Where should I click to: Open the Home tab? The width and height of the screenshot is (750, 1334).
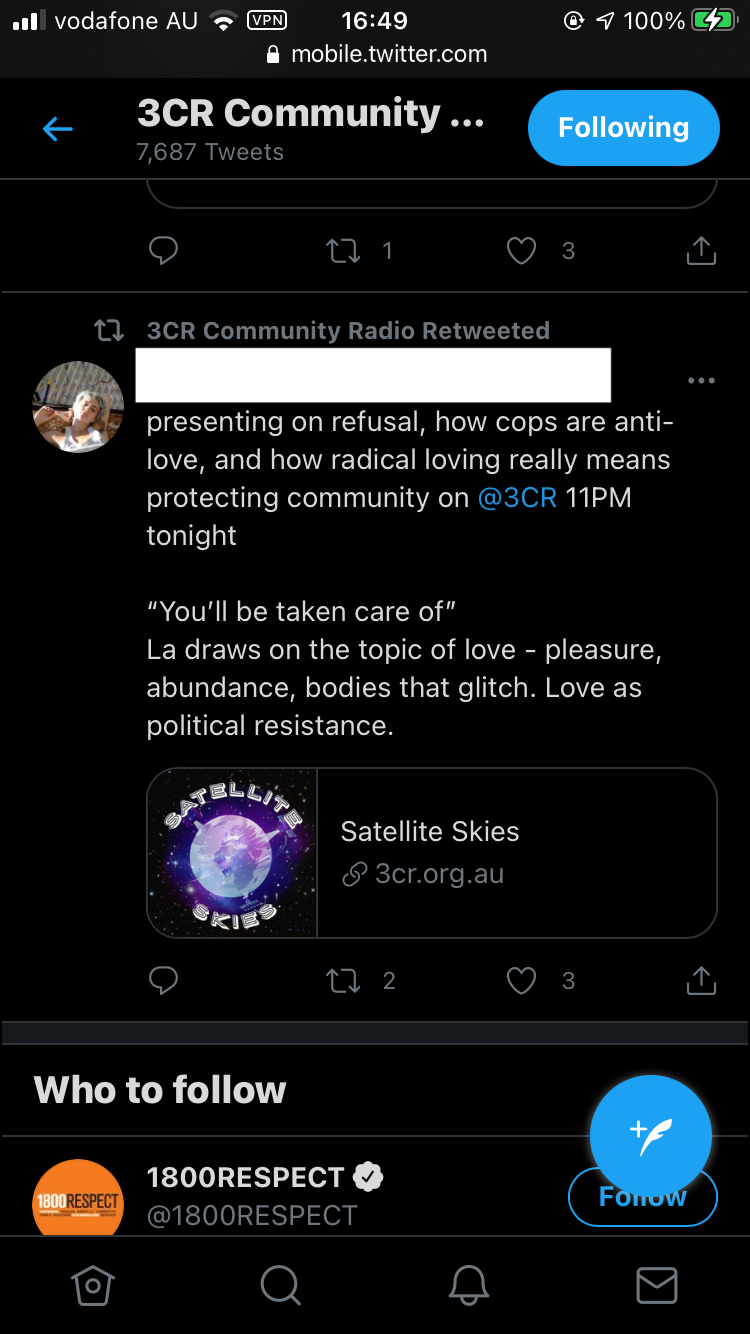tap(93, 1286)
